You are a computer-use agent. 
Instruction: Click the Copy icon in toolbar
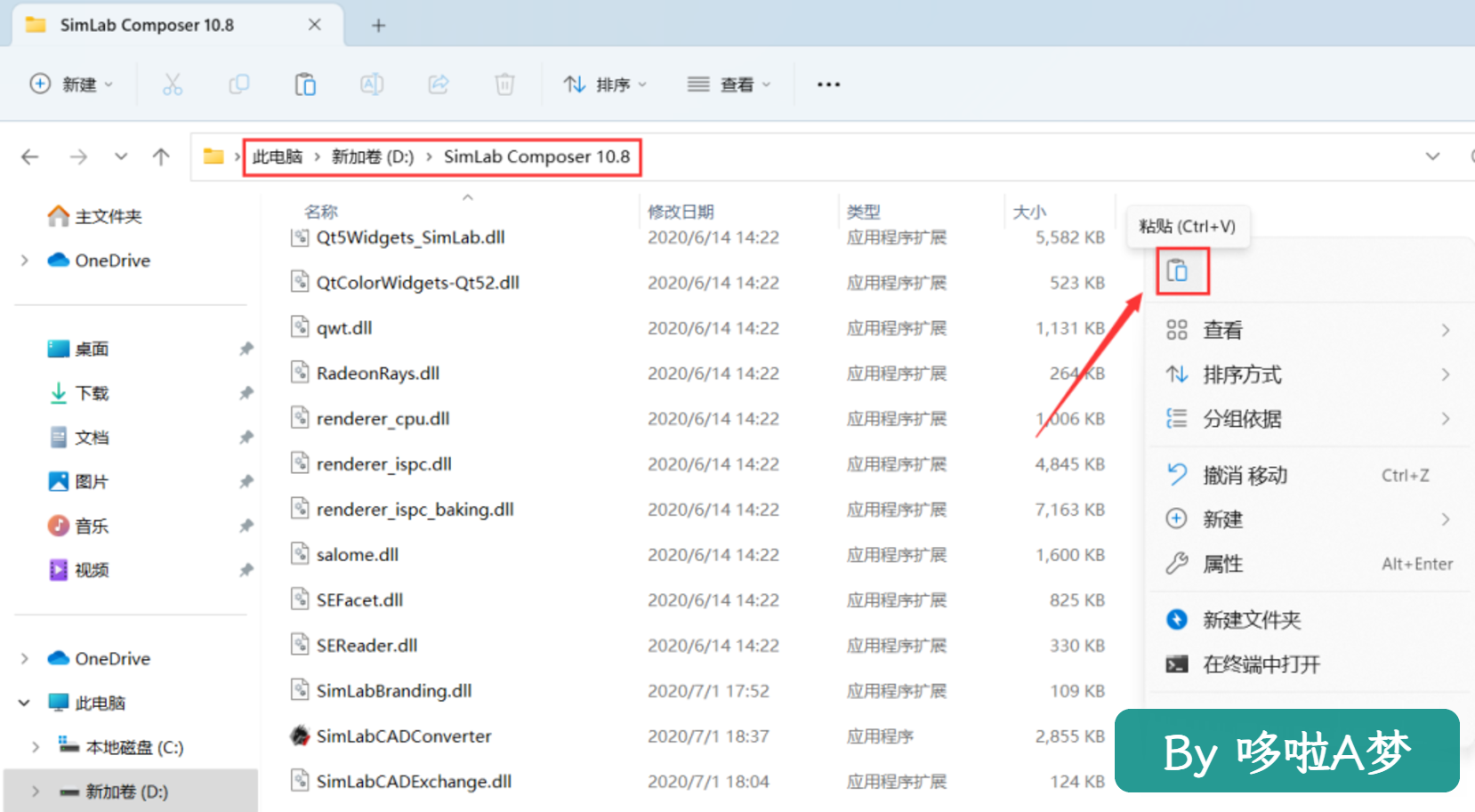click(238, 84)
